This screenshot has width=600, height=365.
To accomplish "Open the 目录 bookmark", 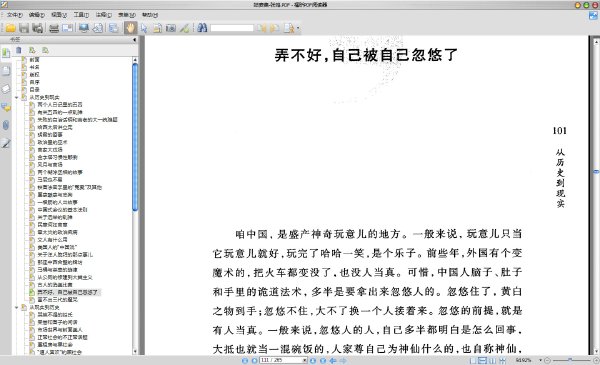I will point(34,90).
